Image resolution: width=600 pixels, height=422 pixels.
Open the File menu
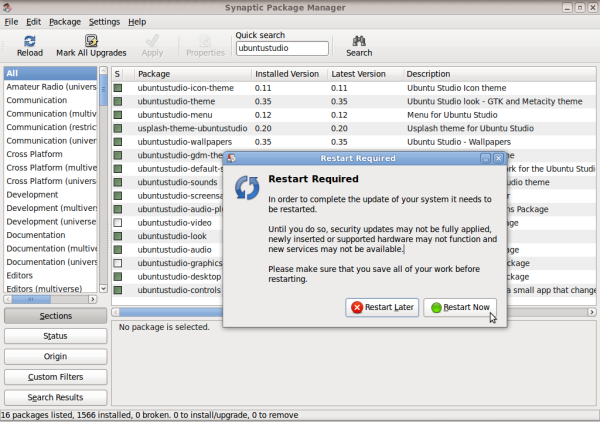pos(11,22)
